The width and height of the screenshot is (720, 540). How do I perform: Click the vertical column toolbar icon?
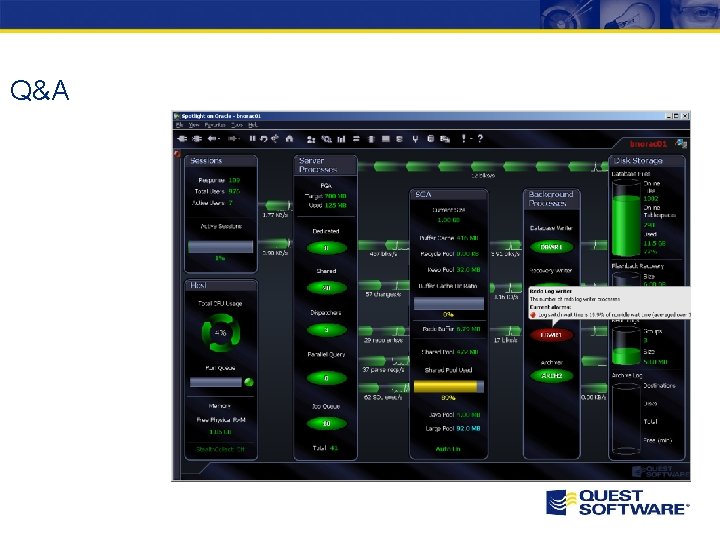coord(371,139)
